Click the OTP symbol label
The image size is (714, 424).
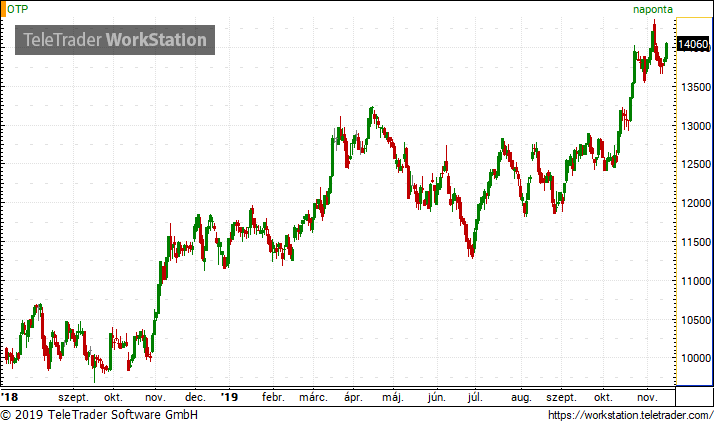tap(18, 9)
